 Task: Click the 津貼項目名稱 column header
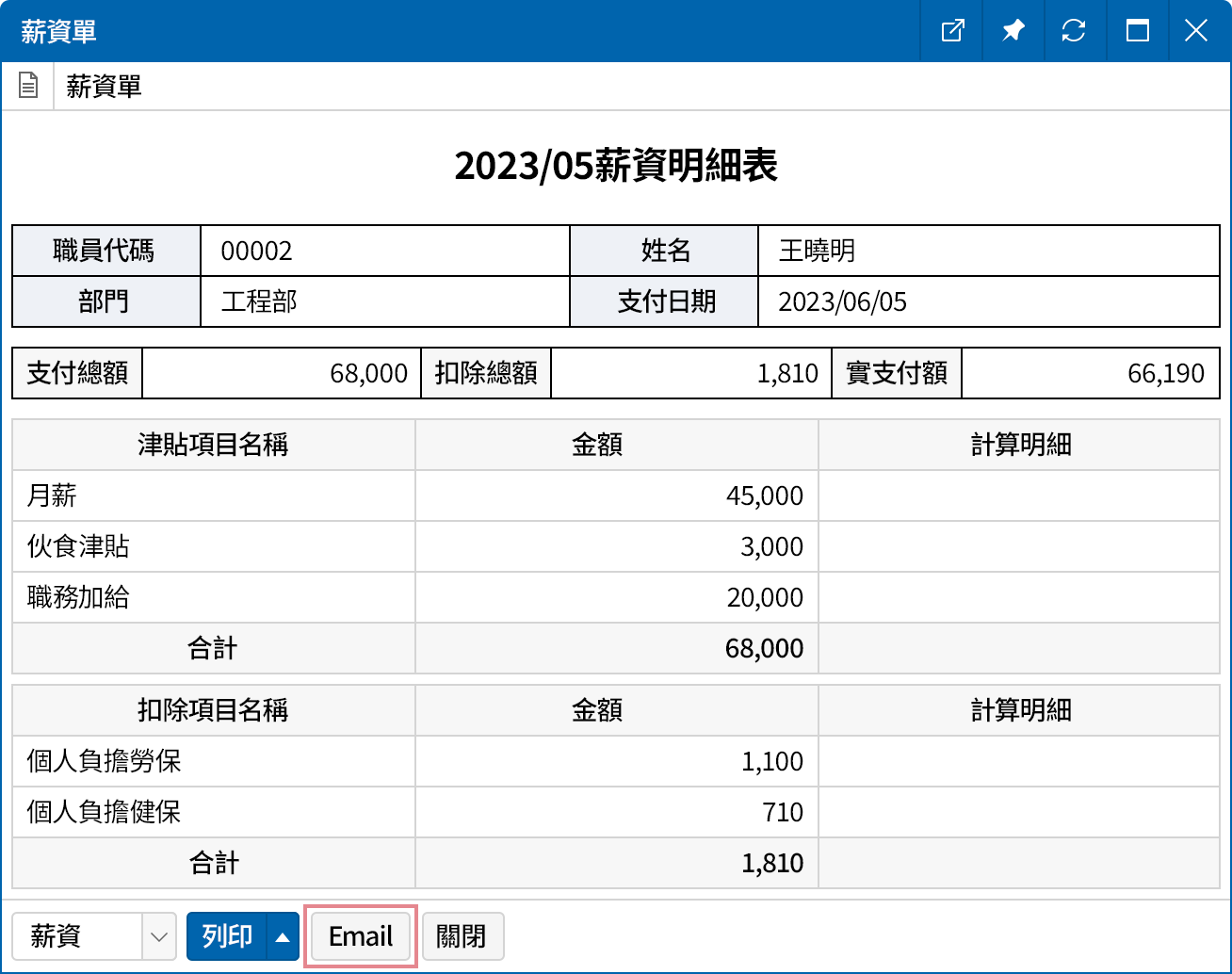[213, 445]
